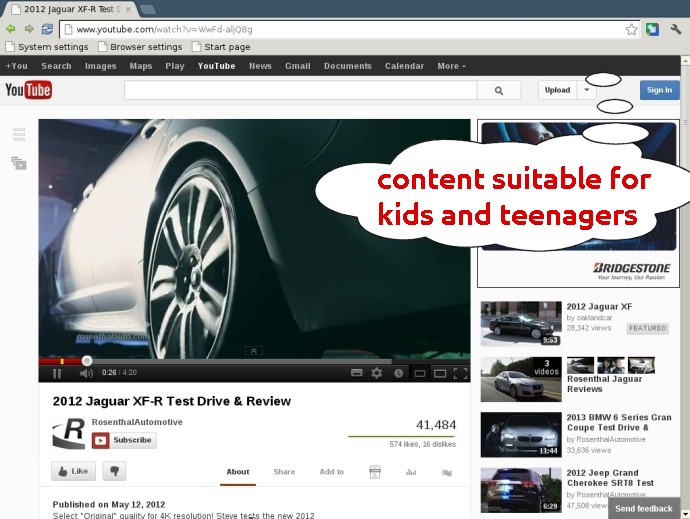
Task: Toggle captions in the video player
Action: (356, 373)
